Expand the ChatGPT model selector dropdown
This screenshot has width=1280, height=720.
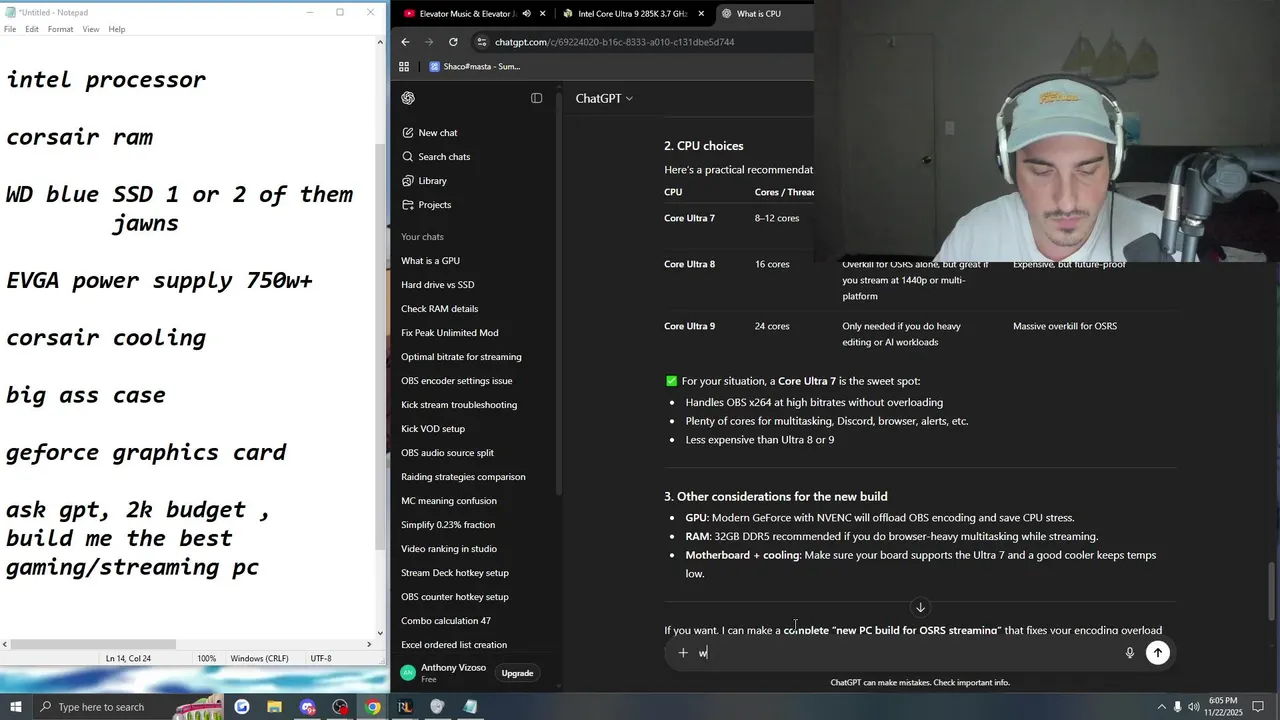[604, 98]
